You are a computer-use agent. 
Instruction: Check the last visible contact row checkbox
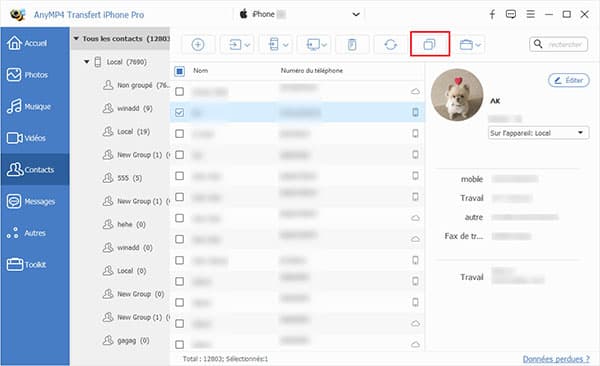tap(179, 345)
